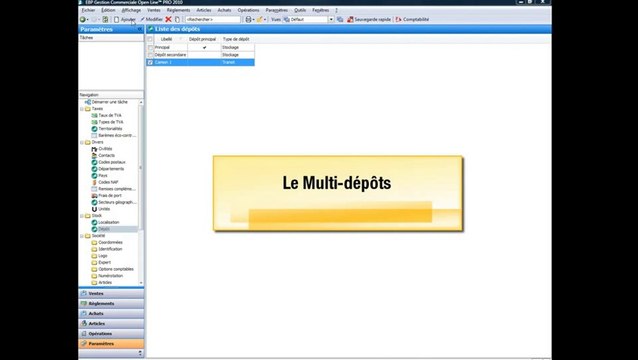
Task: Open the Règlements menu
Action: (x=178, y=10)
